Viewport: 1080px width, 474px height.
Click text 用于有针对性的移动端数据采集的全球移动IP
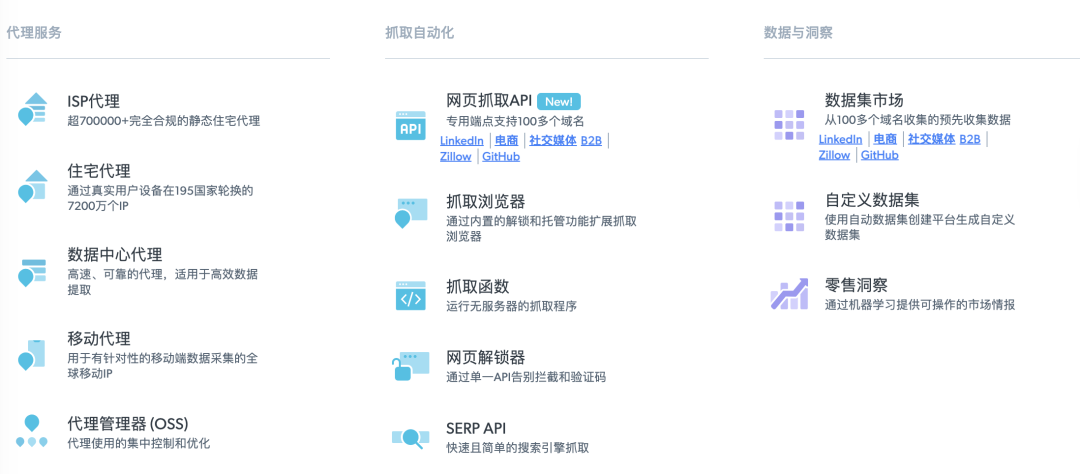tap(163, 367)
